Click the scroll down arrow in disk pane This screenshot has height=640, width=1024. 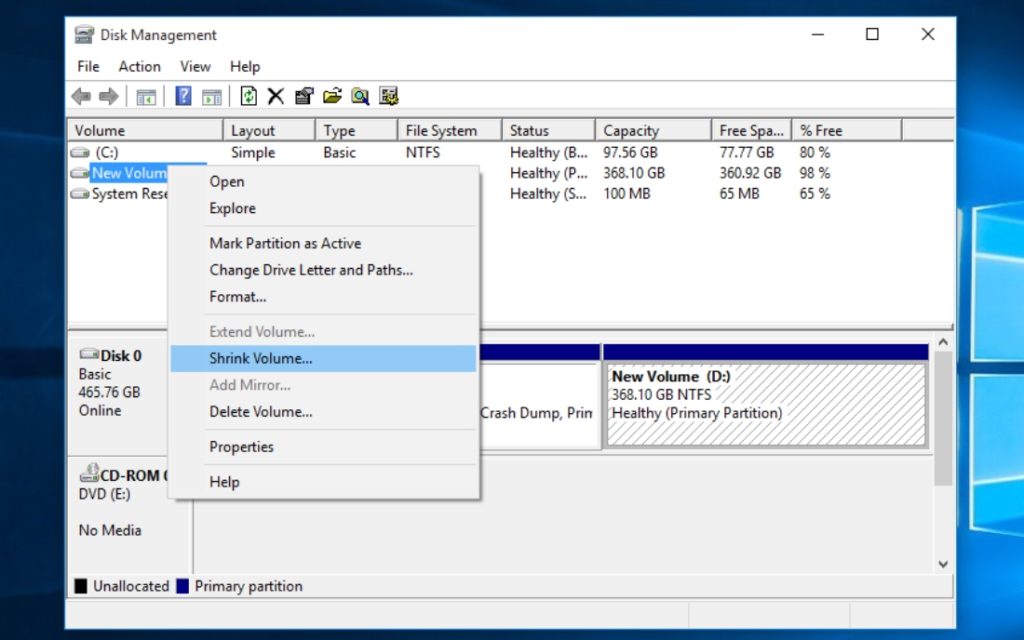tap(943, 564)
